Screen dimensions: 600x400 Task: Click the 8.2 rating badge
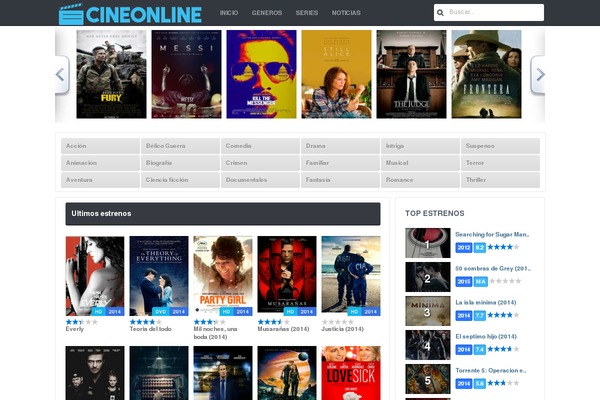479,247
